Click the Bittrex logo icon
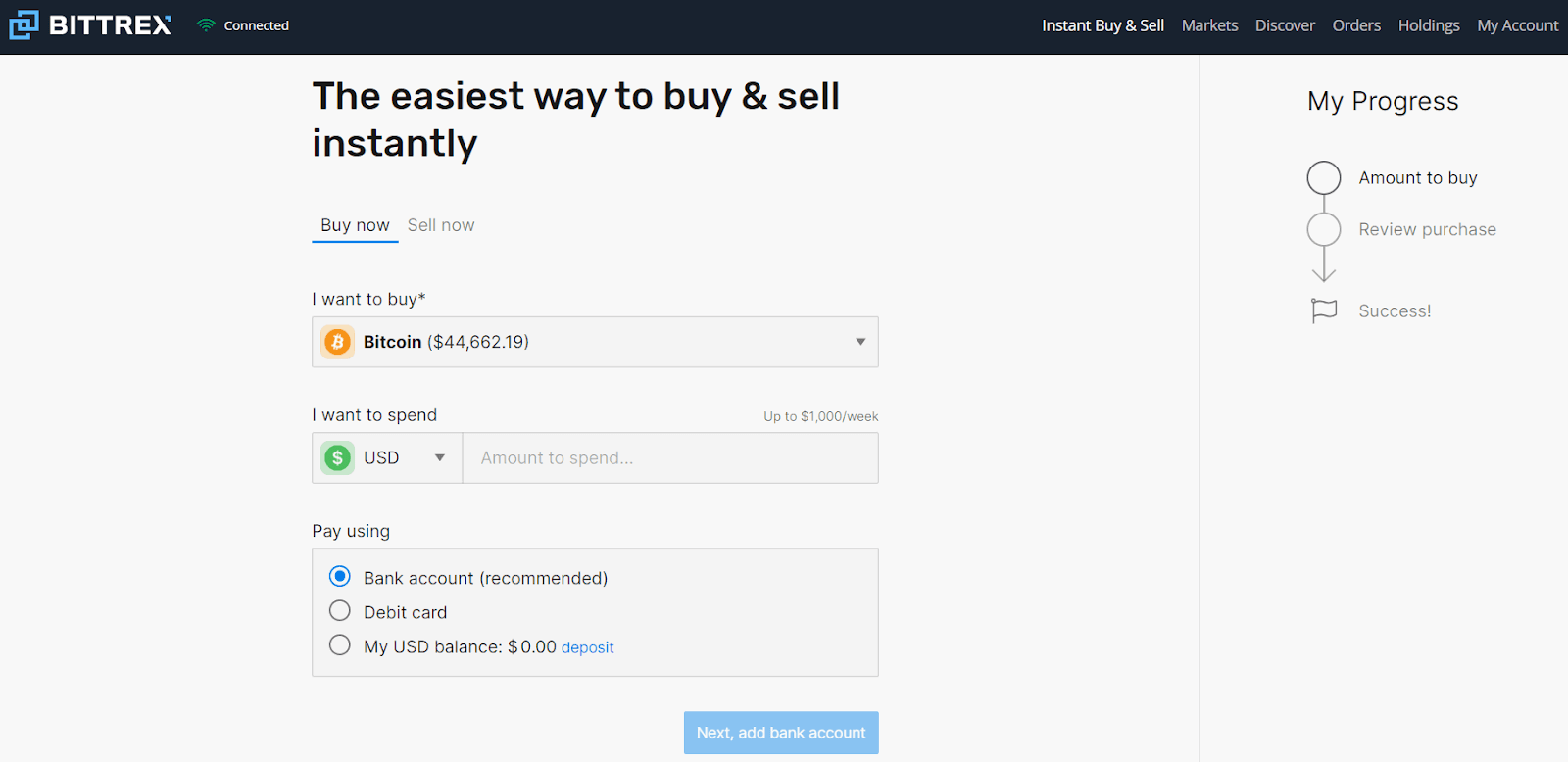The width and height of the screenshot is (1568, 762). (x=24, y=24)
